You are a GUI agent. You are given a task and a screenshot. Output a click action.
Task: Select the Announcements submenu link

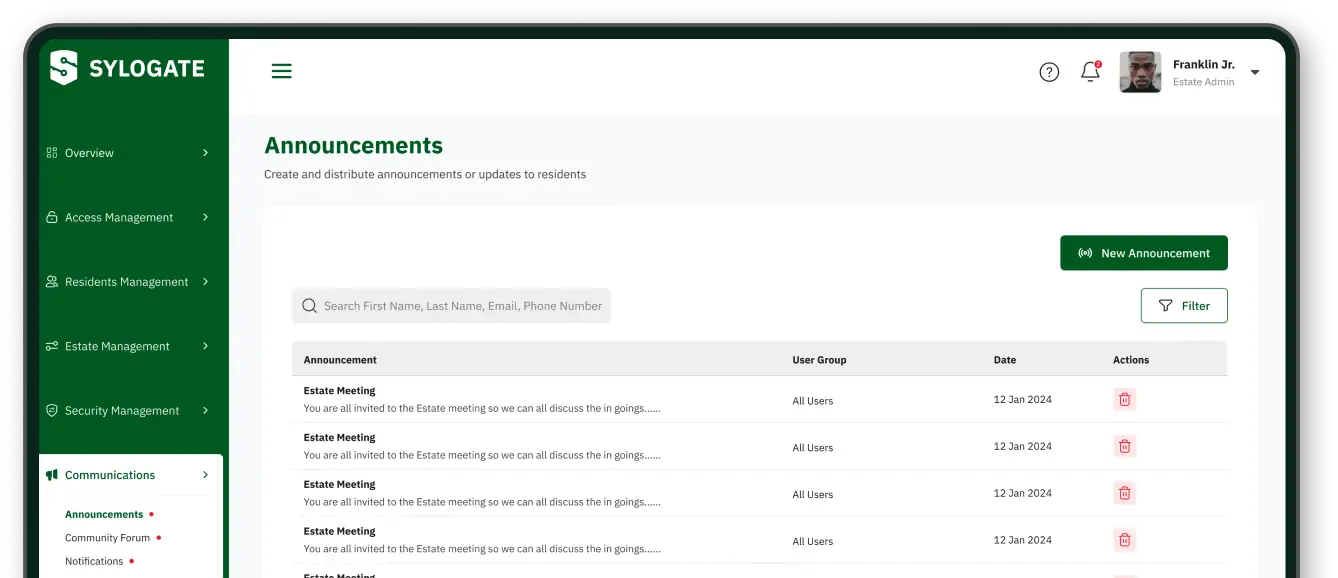pos(104,514)
